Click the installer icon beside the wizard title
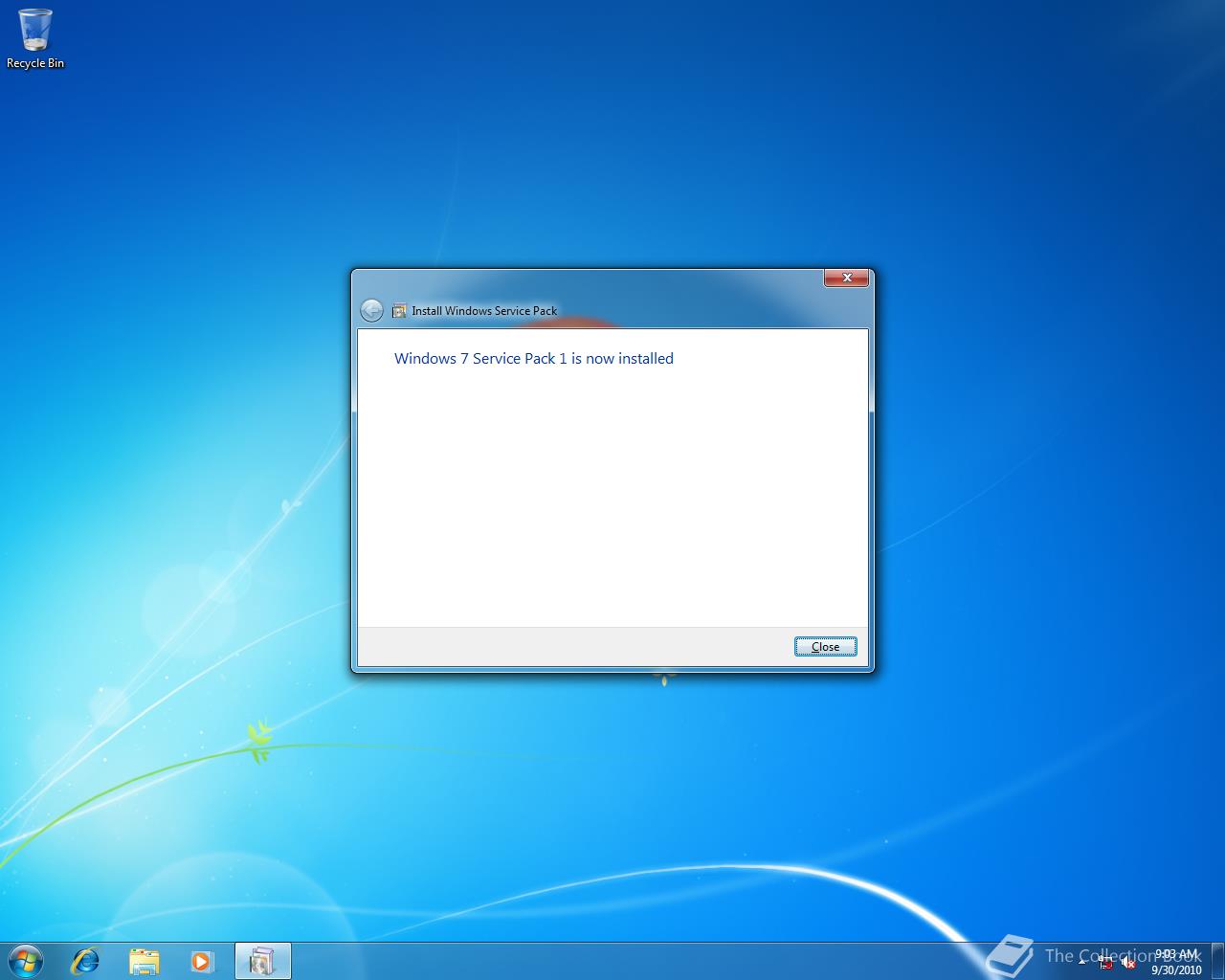Screen dimensions: 1225x980 pos(399,310)
